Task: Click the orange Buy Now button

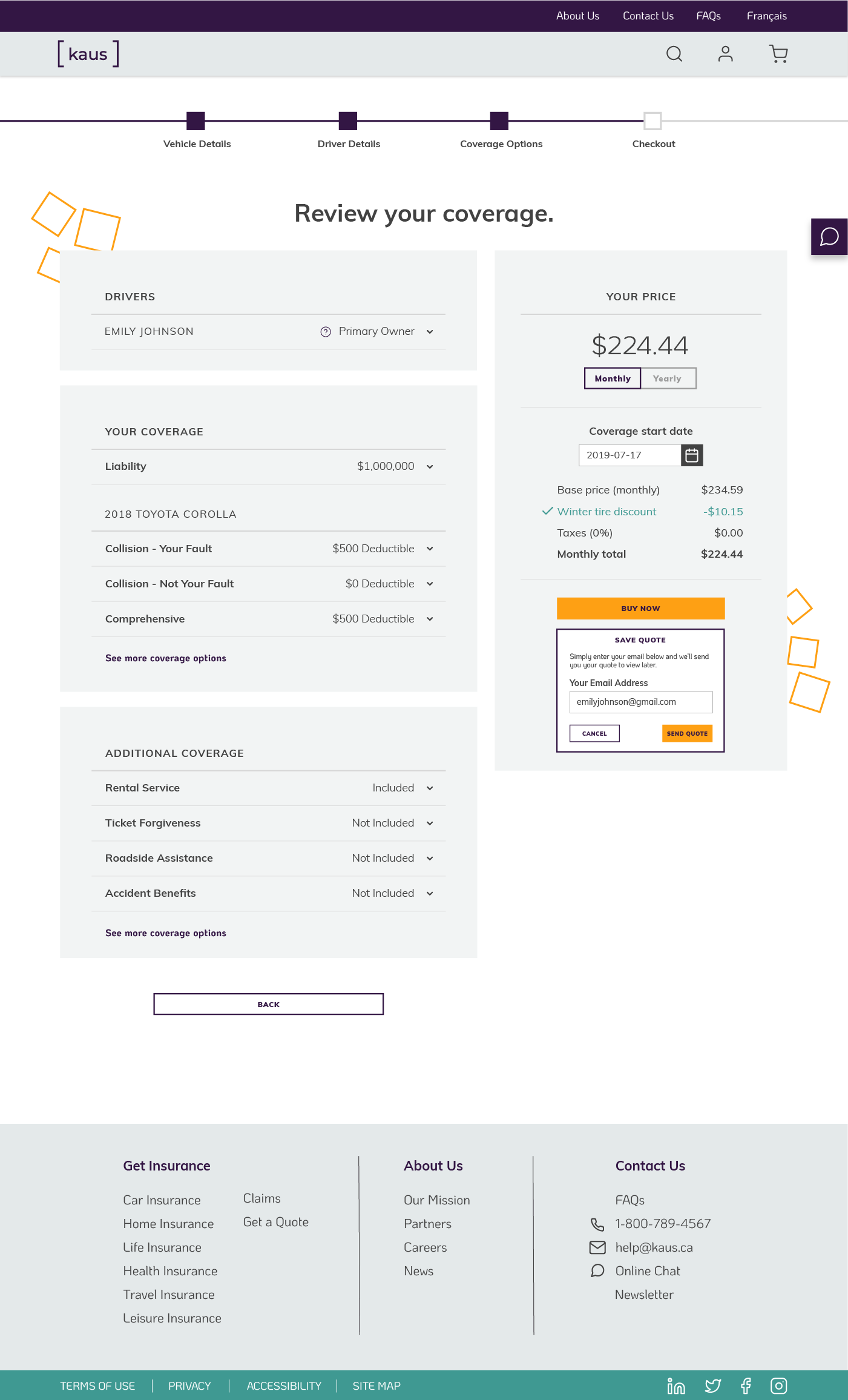Action: coord(641,609)
